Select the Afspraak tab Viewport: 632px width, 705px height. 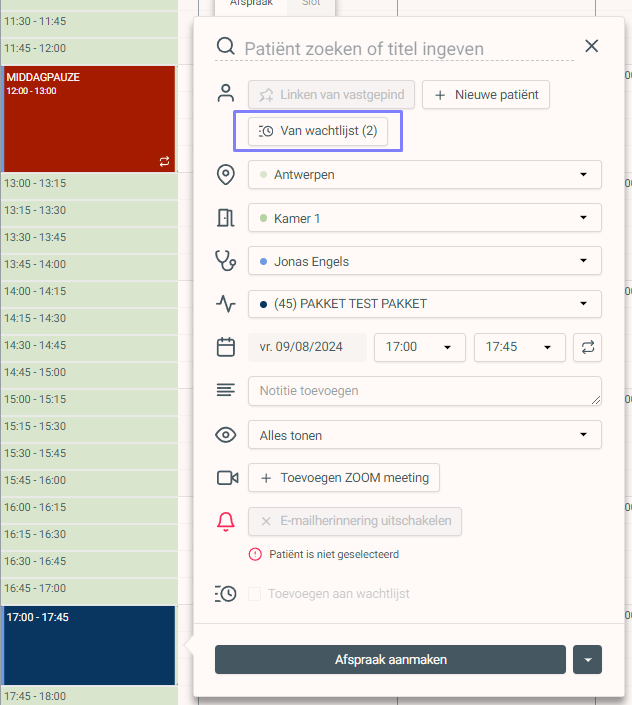pyautogui.click(x=251, y=5)
